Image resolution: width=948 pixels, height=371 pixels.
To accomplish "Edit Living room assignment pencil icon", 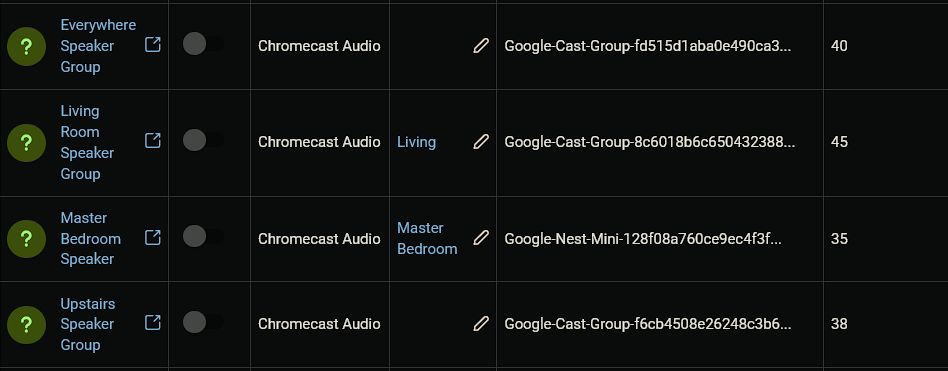I will pyautogui.click(x=481, y=142).
